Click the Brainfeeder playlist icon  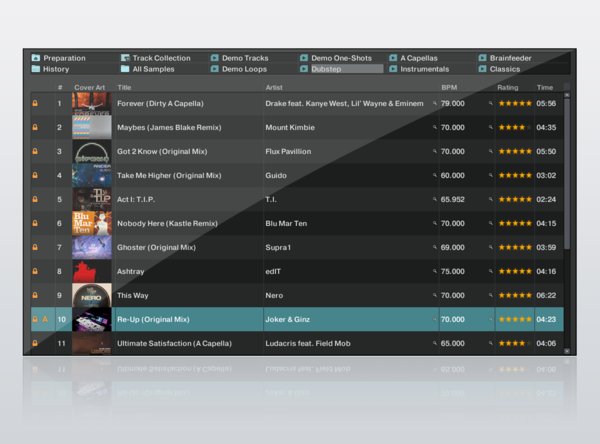tap(483, 58)
